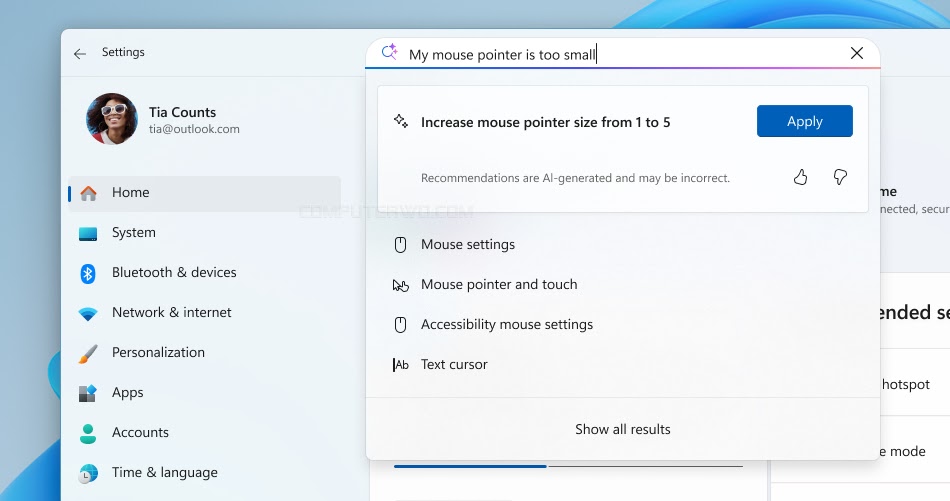The width and height of the screenshot is (950, 501).
Task: Click the back arrow next to Settings
Action: [79, 53]
